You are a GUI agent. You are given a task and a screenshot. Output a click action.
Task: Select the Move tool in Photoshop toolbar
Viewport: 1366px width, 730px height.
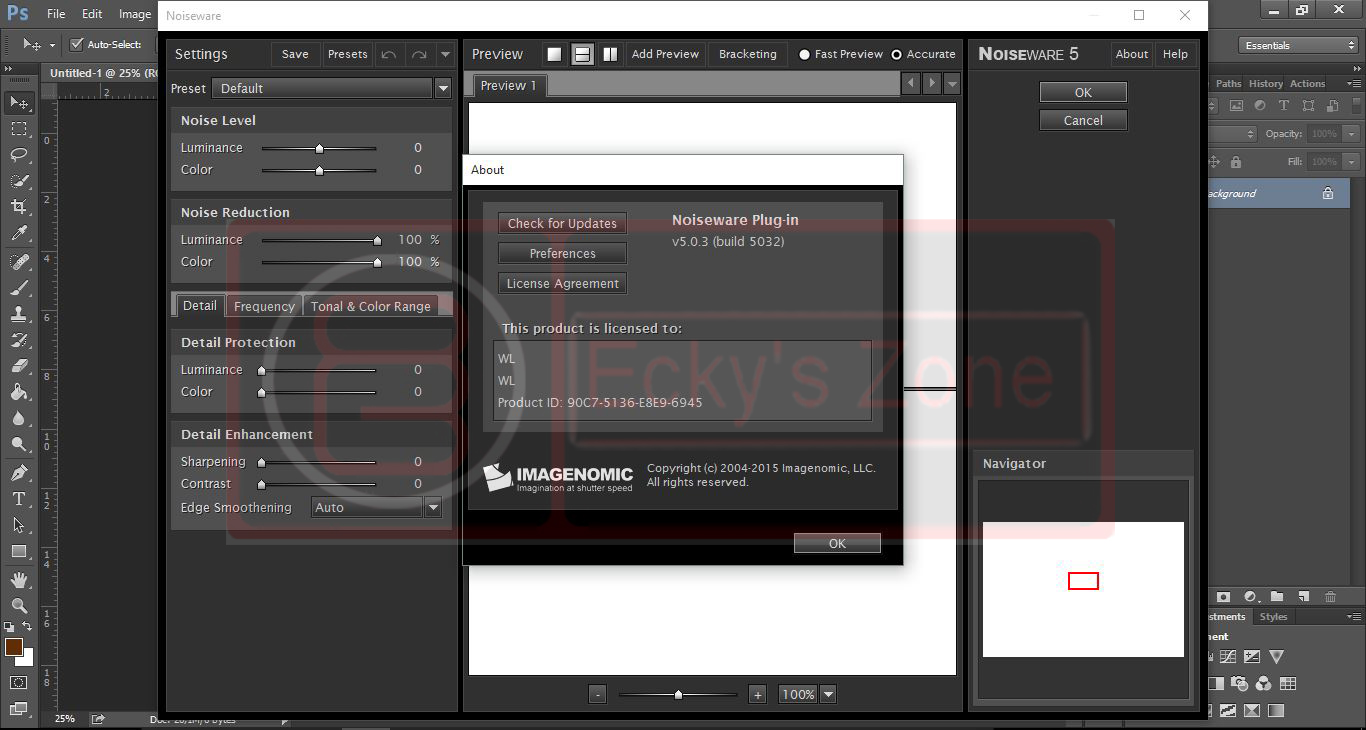(19, 102)
